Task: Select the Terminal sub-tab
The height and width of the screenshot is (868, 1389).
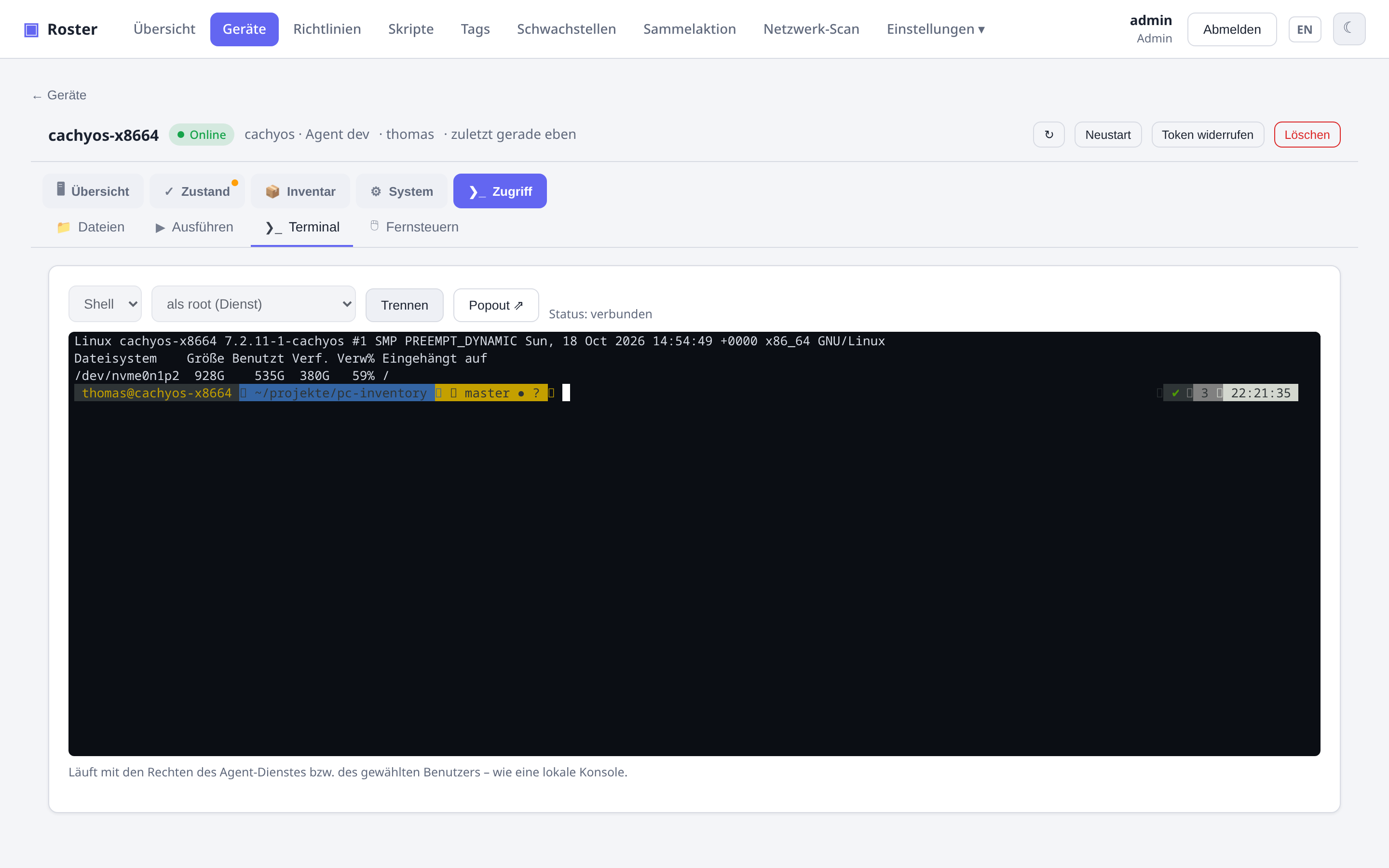Action: (302, 227)
